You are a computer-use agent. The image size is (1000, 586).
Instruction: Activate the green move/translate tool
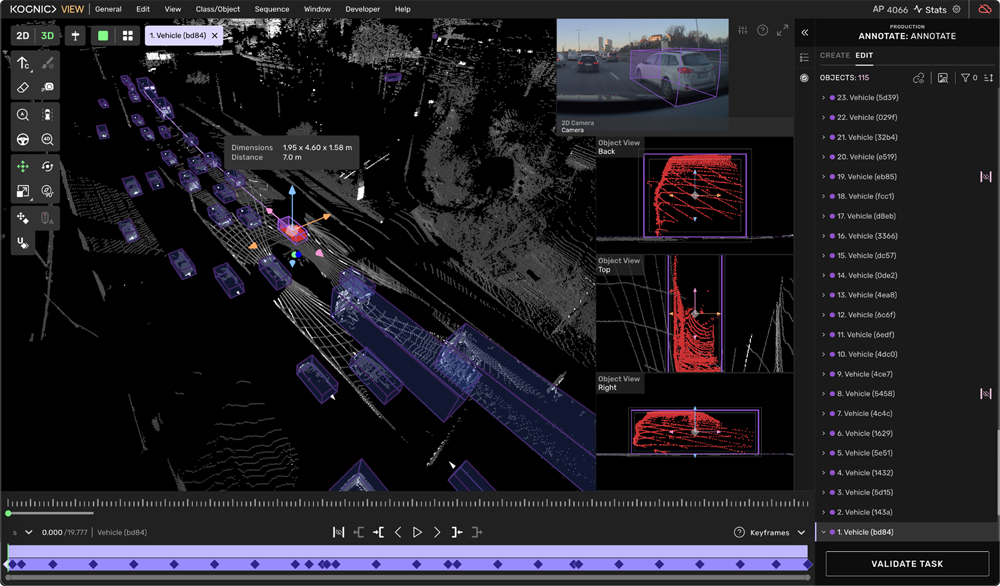[23, 166]
